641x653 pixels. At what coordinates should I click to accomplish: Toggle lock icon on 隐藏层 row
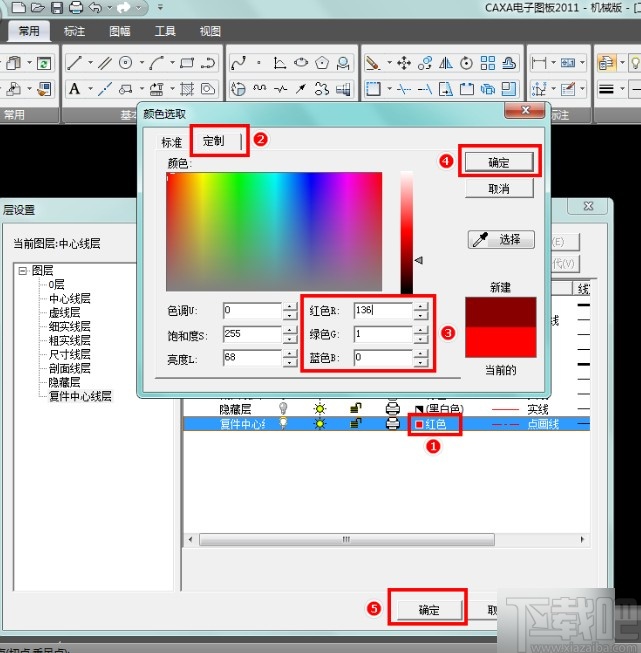[x=355, y=408]
